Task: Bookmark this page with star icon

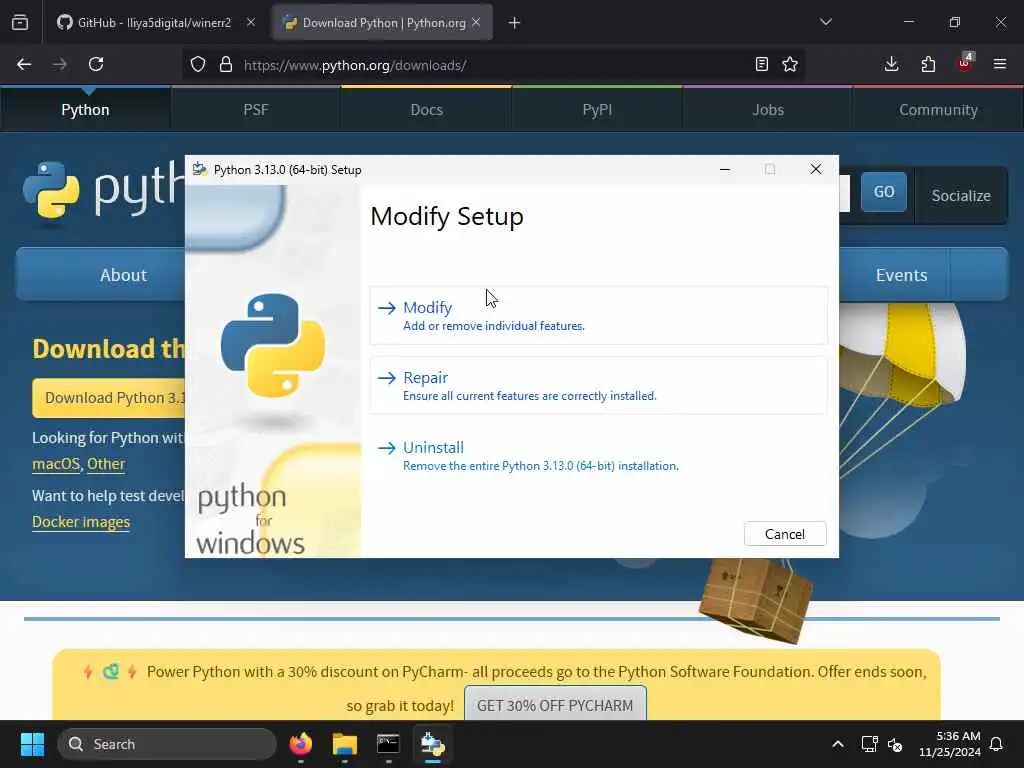Action: click(790, 64)
